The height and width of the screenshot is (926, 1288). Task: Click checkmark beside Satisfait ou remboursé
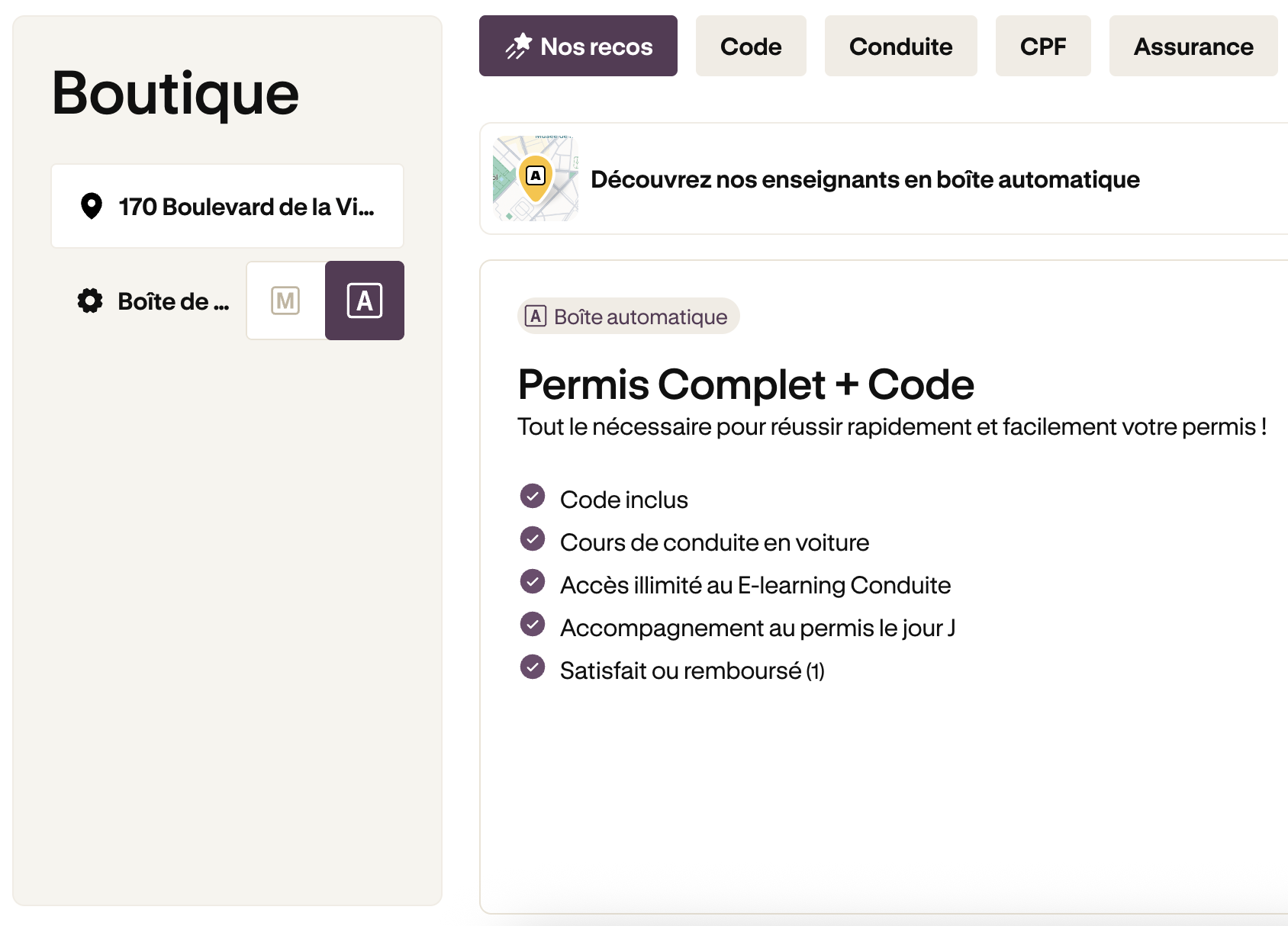click(x=533, y=667)
